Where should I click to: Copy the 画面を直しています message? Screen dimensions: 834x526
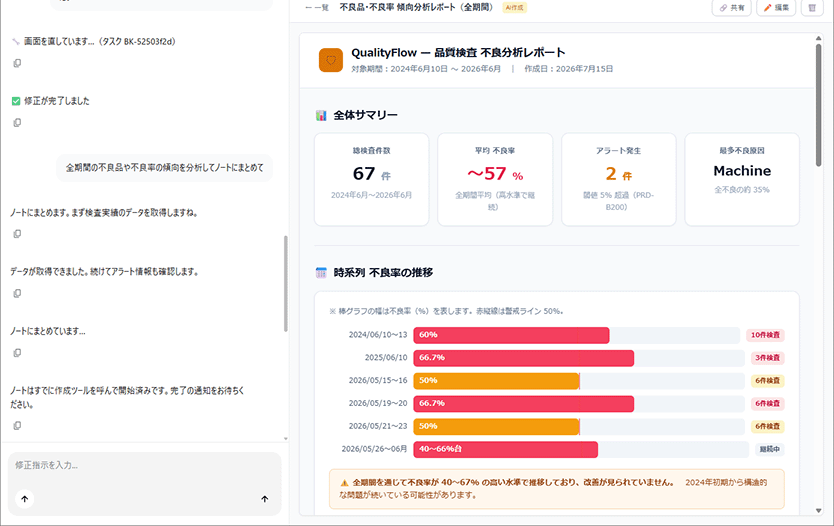17,63
